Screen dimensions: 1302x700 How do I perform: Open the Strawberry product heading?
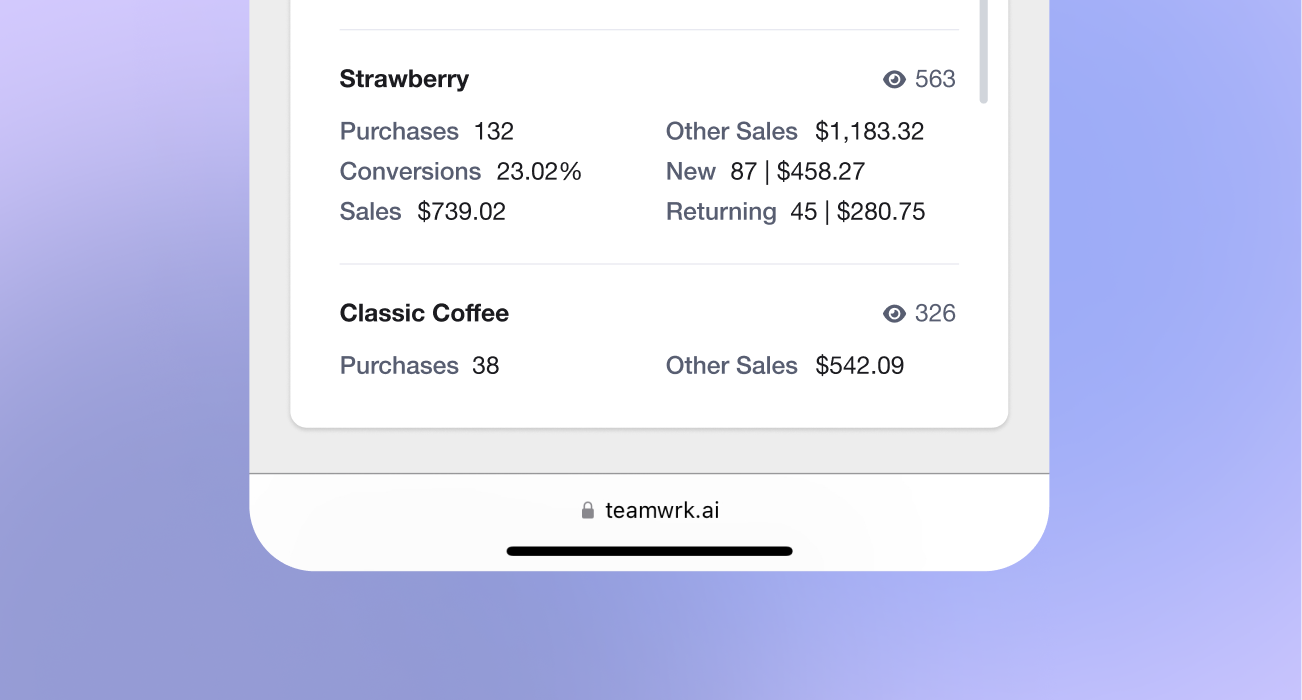[404, 79]
